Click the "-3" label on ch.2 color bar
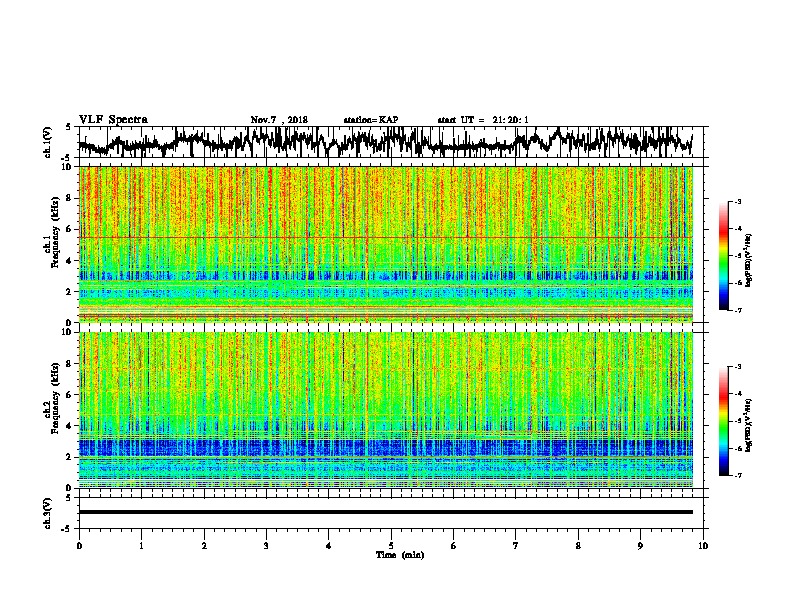This screenshot has width=792, height=612. 737,367
